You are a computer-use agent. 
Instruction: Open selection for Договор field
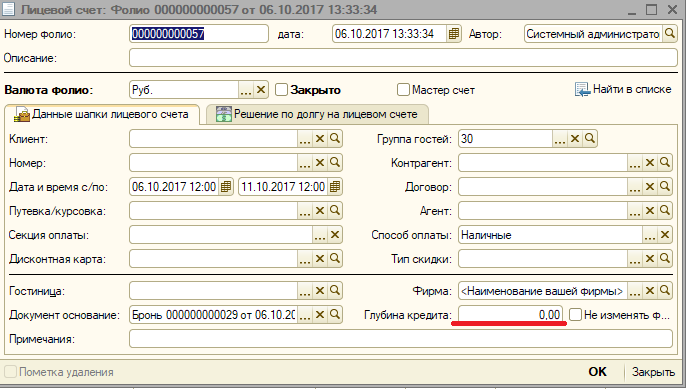(x=635, y=187)
